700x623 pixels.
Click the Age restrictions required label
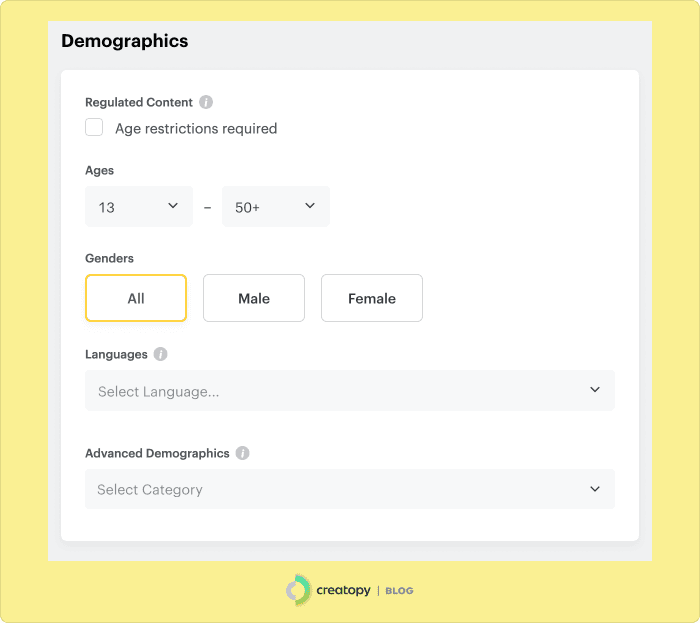coord(196,128)
